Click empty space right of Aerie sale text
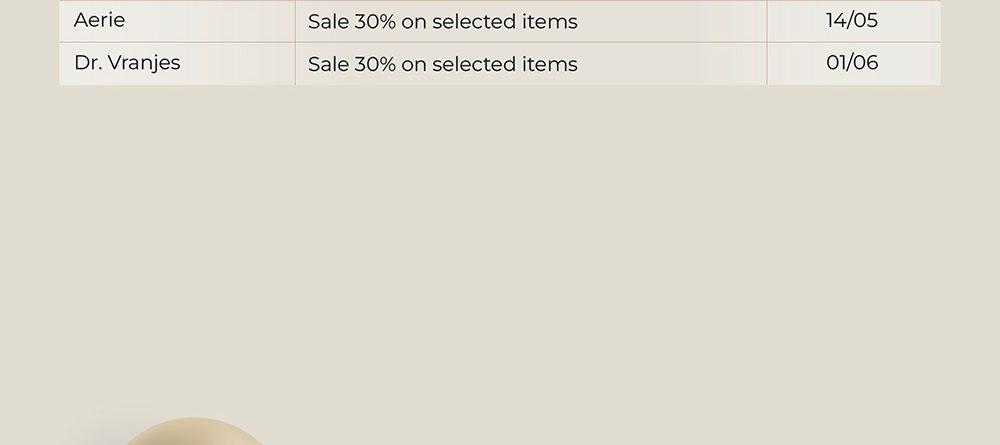 [x=670, y=22]
